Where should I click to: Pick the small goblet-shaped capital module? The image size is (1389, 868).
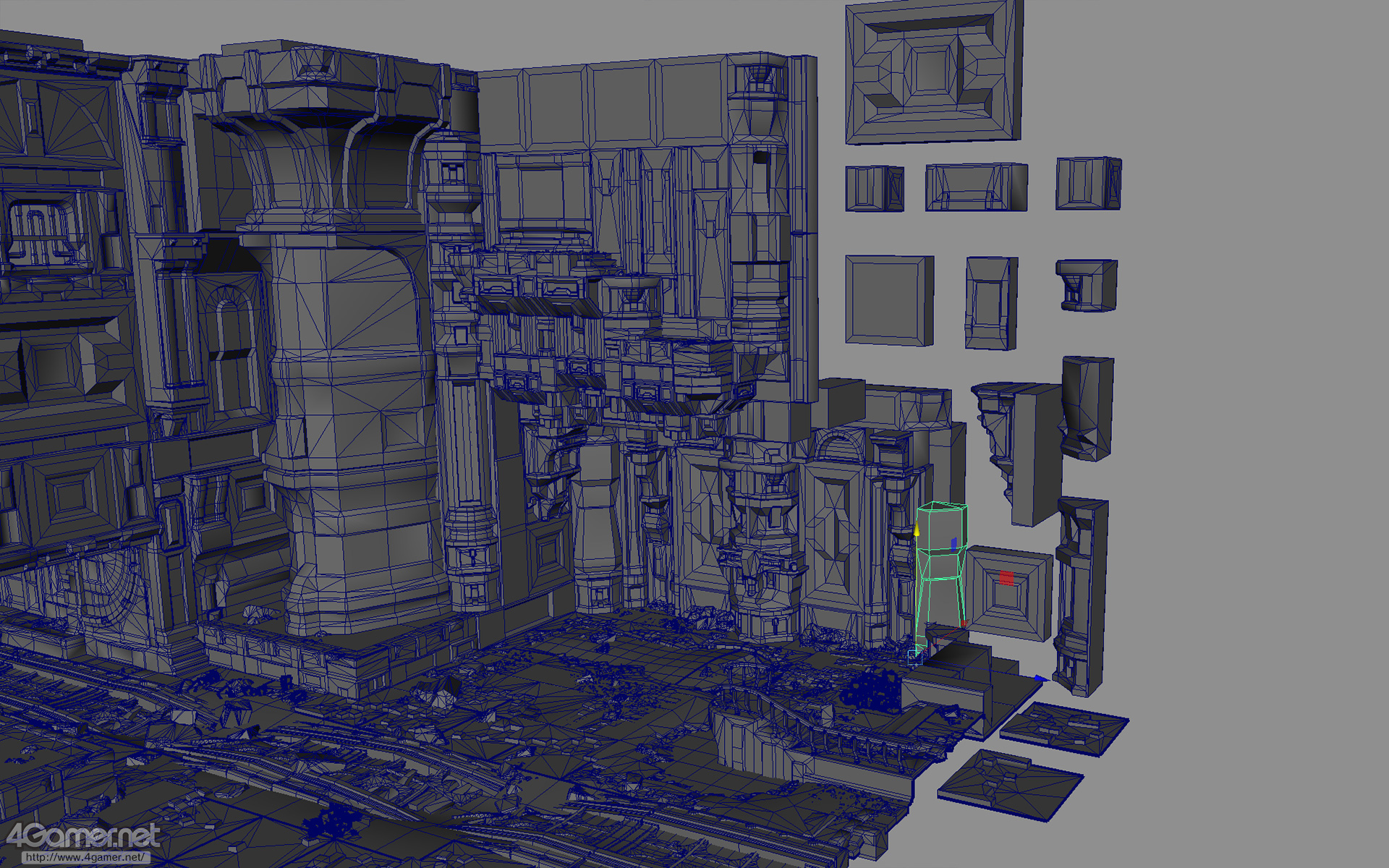click(1085, 285)
